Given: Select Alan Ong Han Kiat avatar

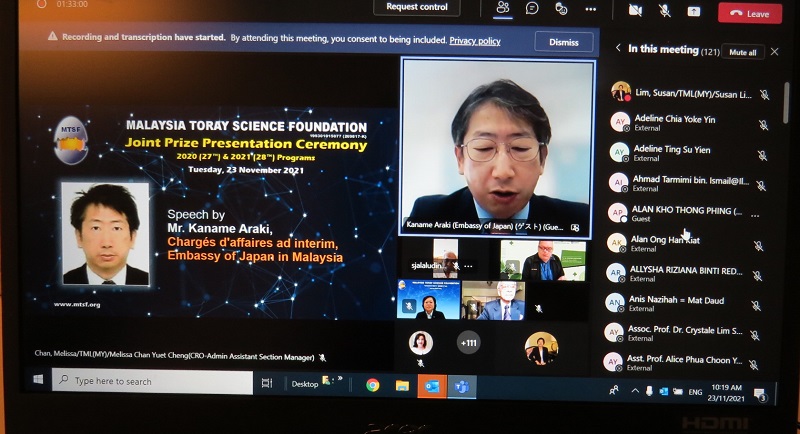Looking at the screenshot, I should click(616, 243).
